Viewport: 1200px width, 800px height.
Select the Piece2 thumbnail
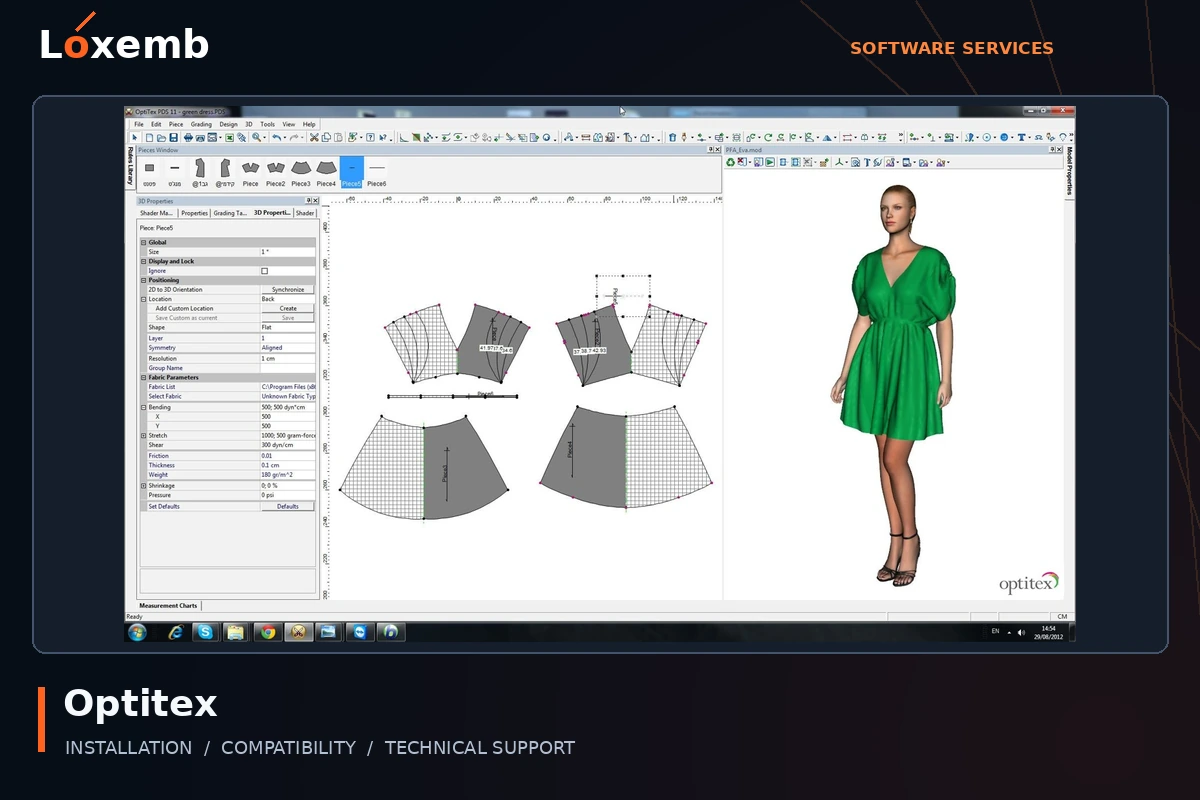(x=275, y=172)
